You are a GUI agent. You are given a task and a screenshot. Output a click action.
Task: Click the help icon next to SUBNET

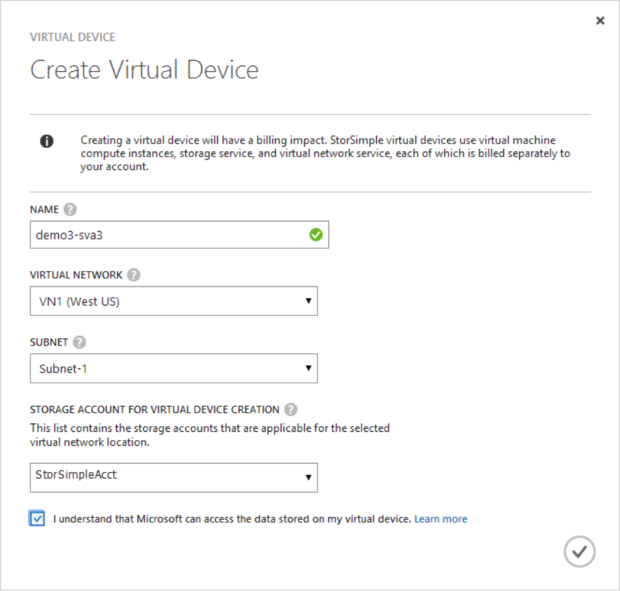[x=79, y=342]
